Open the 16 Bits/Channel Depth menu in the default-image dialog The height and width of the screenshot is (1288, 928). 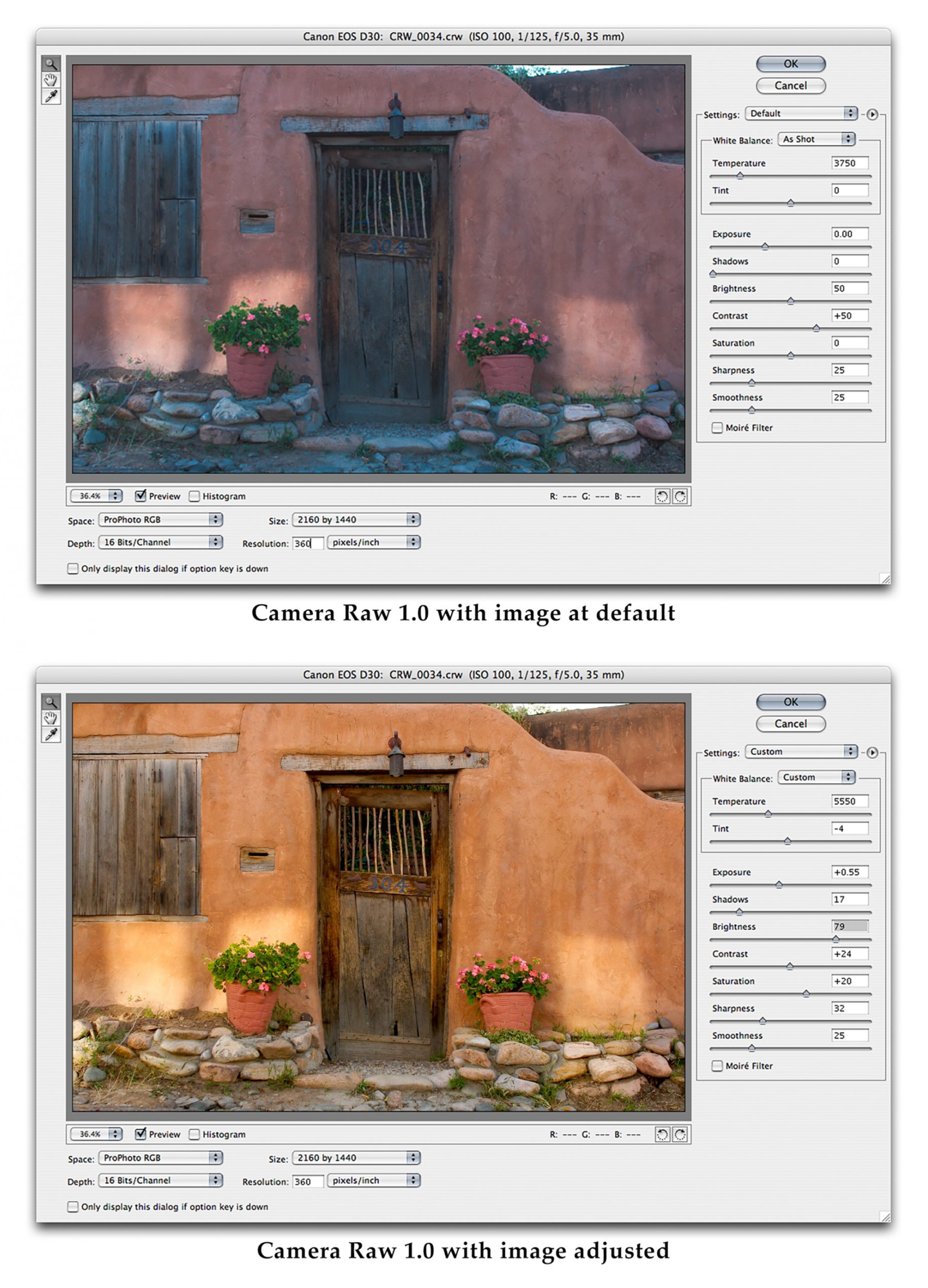coord(160,542)
